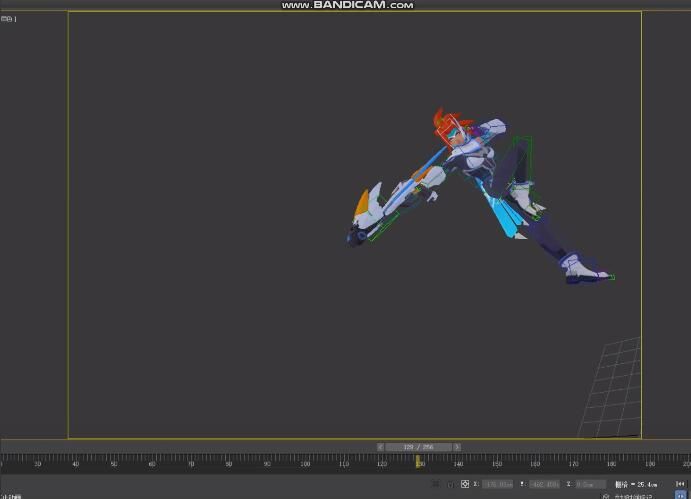Click timeline tick mark 140
This screenshot has width=691, height=499.
(458, 464)
